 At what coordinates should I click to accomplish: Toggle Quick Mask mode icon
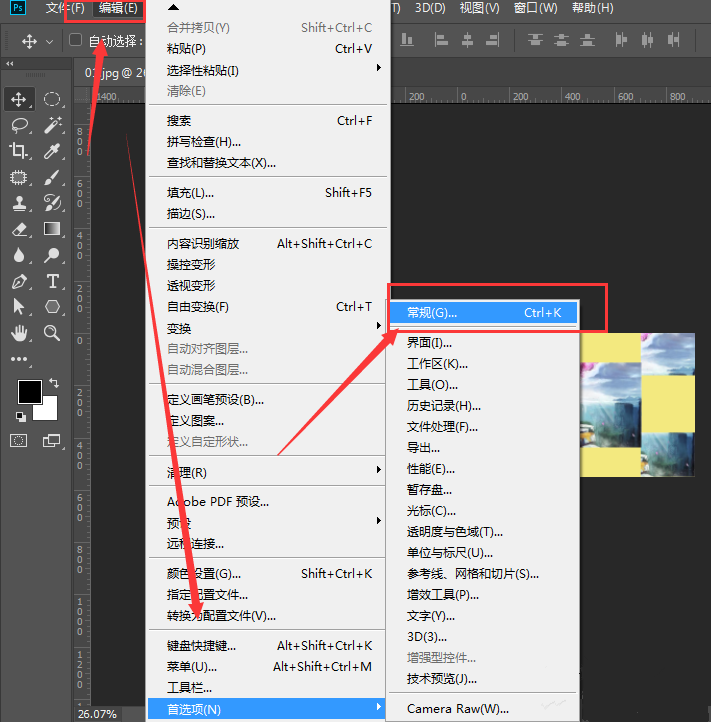click(x=19, y=440)
